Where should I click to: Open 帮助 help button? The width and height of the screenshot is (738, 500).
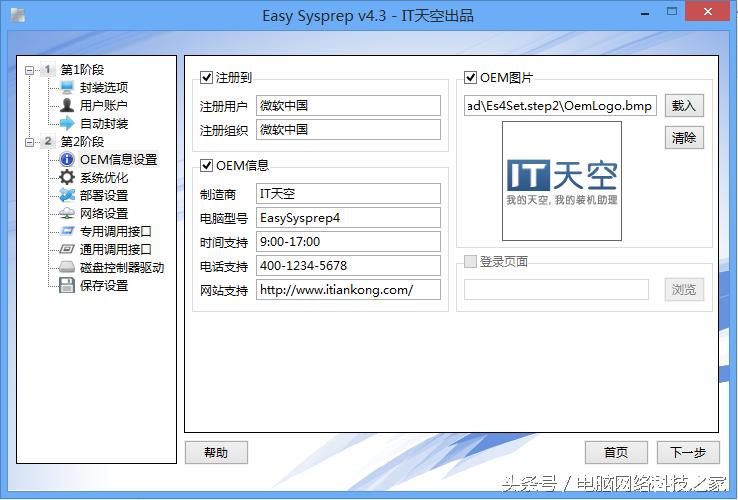point(216,452)
